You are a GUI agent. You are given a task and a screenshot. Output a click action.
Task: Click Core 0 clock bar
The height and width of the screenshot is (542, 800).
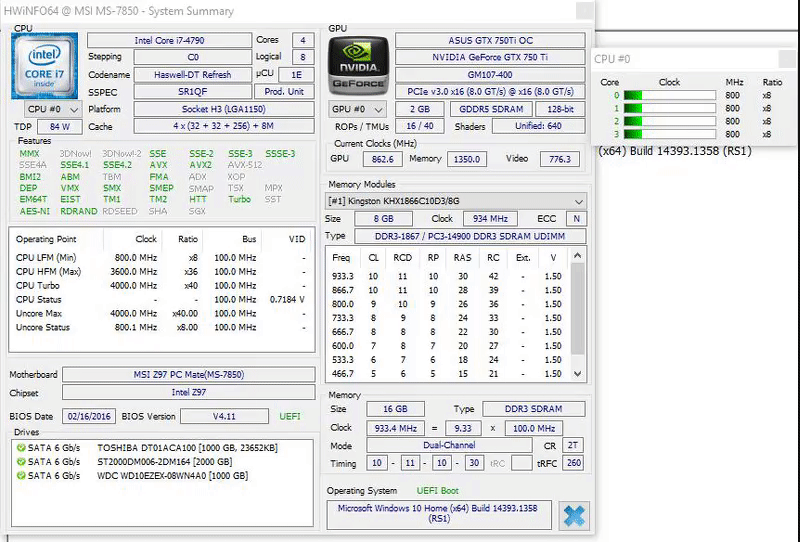[669, 95]
